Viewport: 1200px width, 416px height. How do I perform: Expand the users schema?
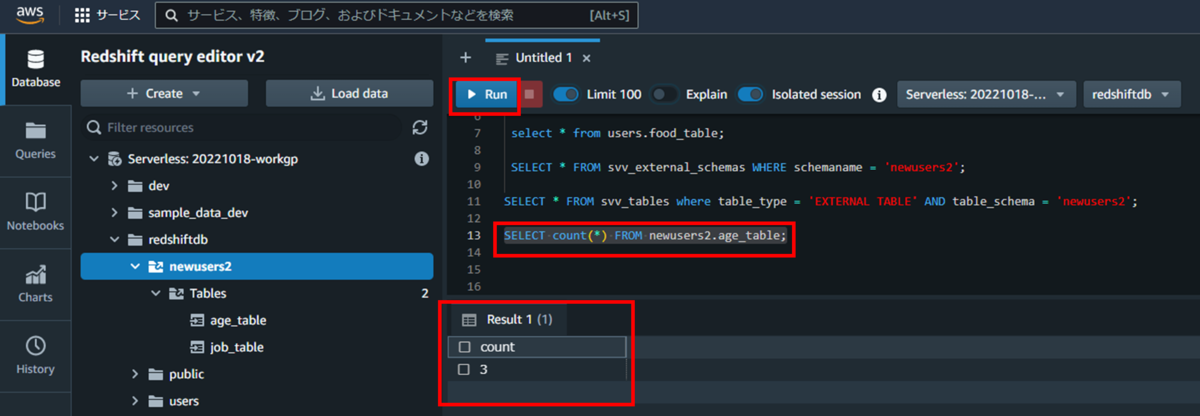pyautogui.click(x=136, y=402)
